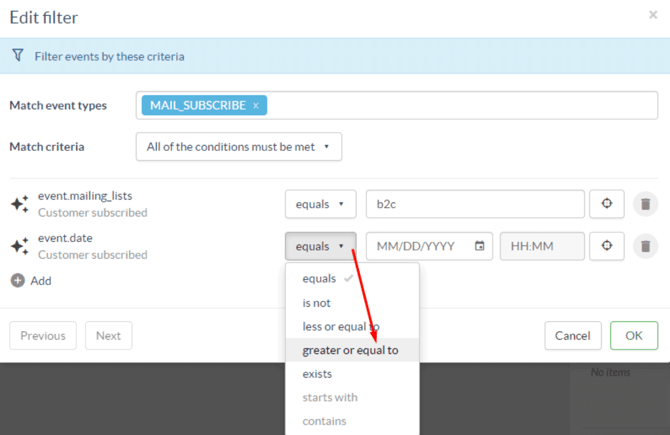This screenshot has height=435, width=670.
Task: Choose "is not" from operator list
Action: click(316, 303)
